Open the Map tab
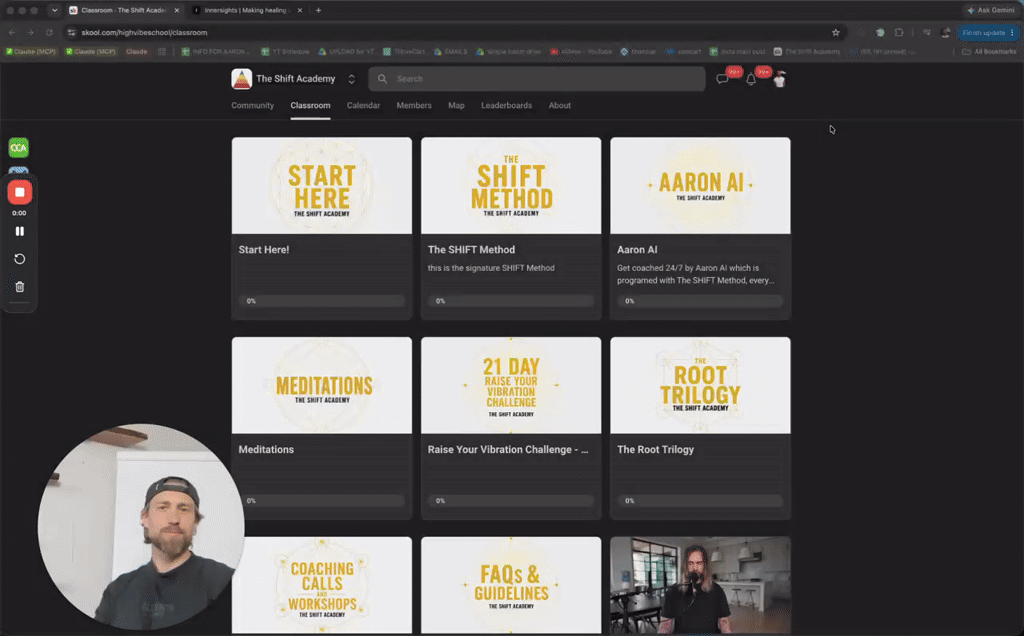The width and height of the screenshot is (1024, 636). (x=456, y=105)
